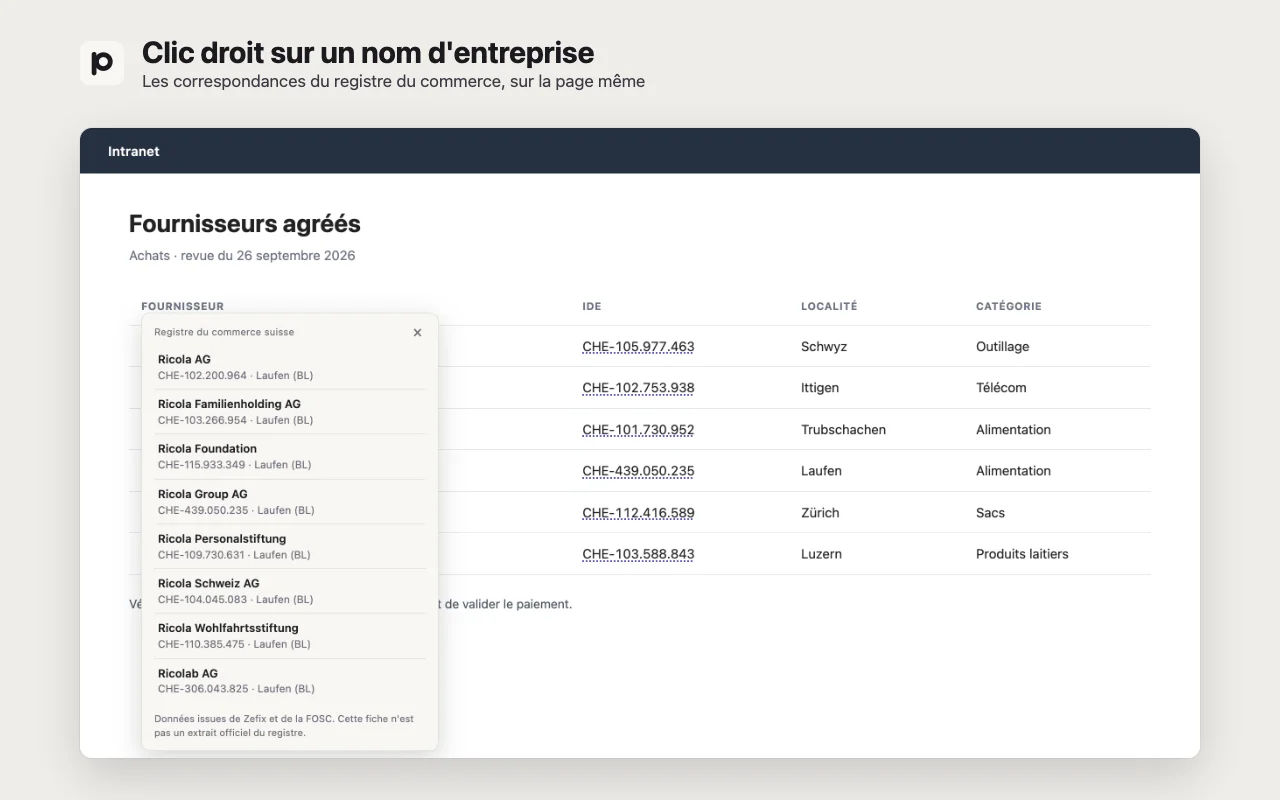
Task: Click the Produits laitiers category cell
Action: 1022,554
